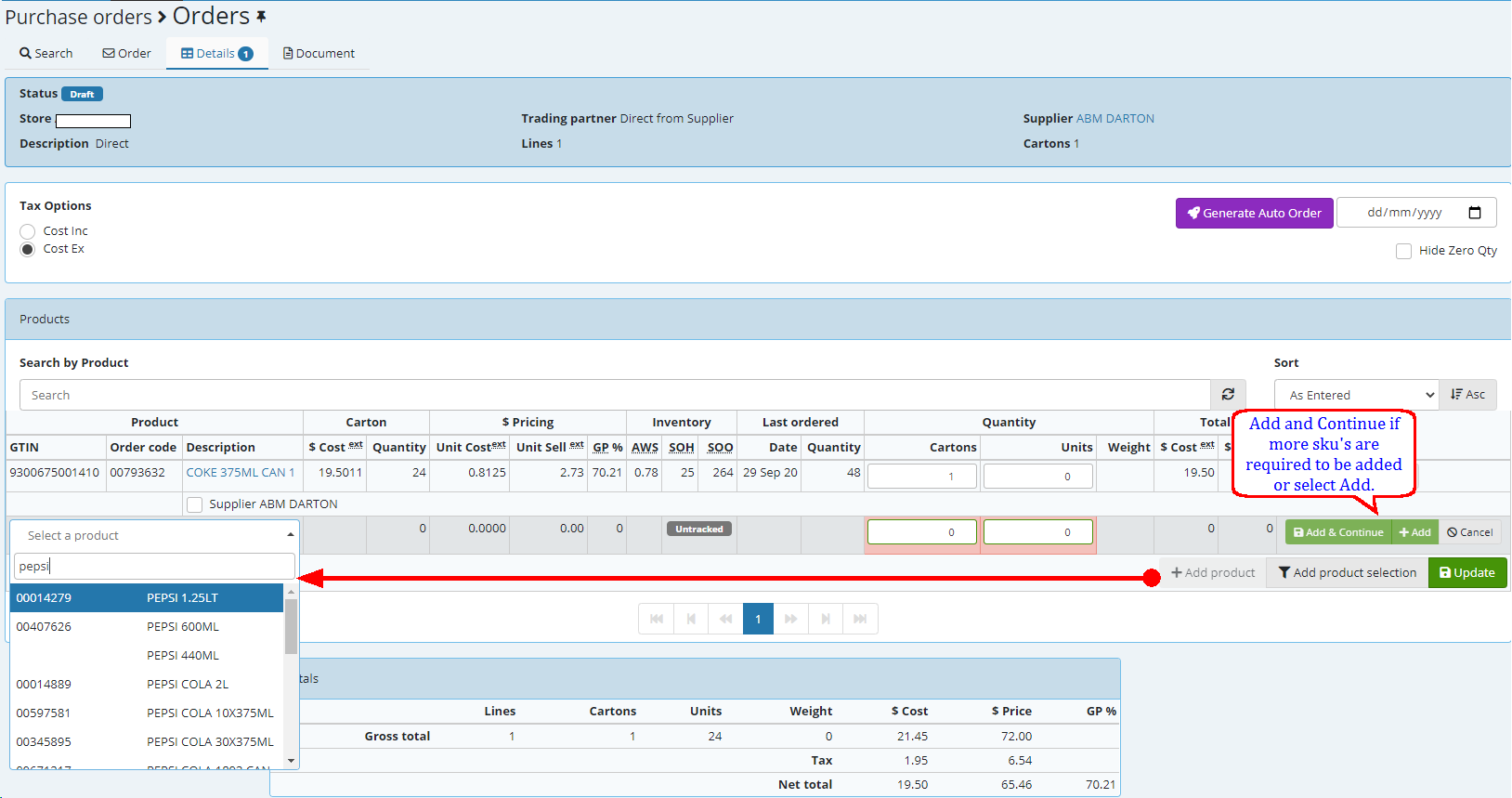The width and height of the screenshot is (1512, 798).
Task: Click the Cancel button
Action: 1469,532
